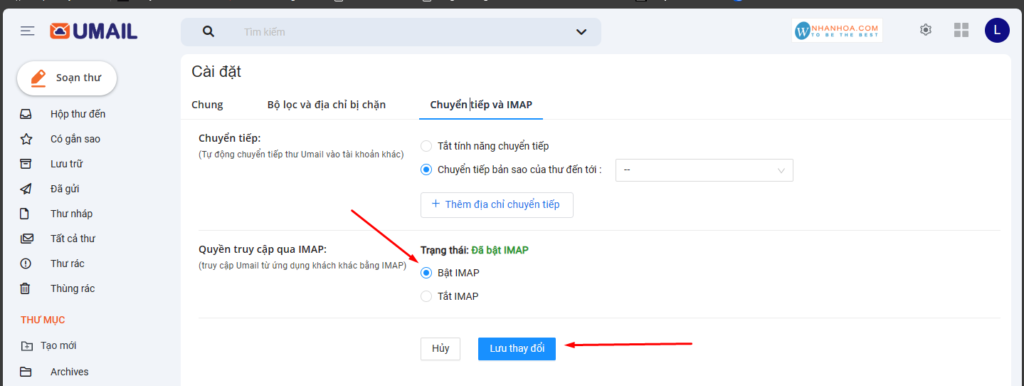
Task: Click the paper plane icon for Đã gửi
Action: click(26, 189)
